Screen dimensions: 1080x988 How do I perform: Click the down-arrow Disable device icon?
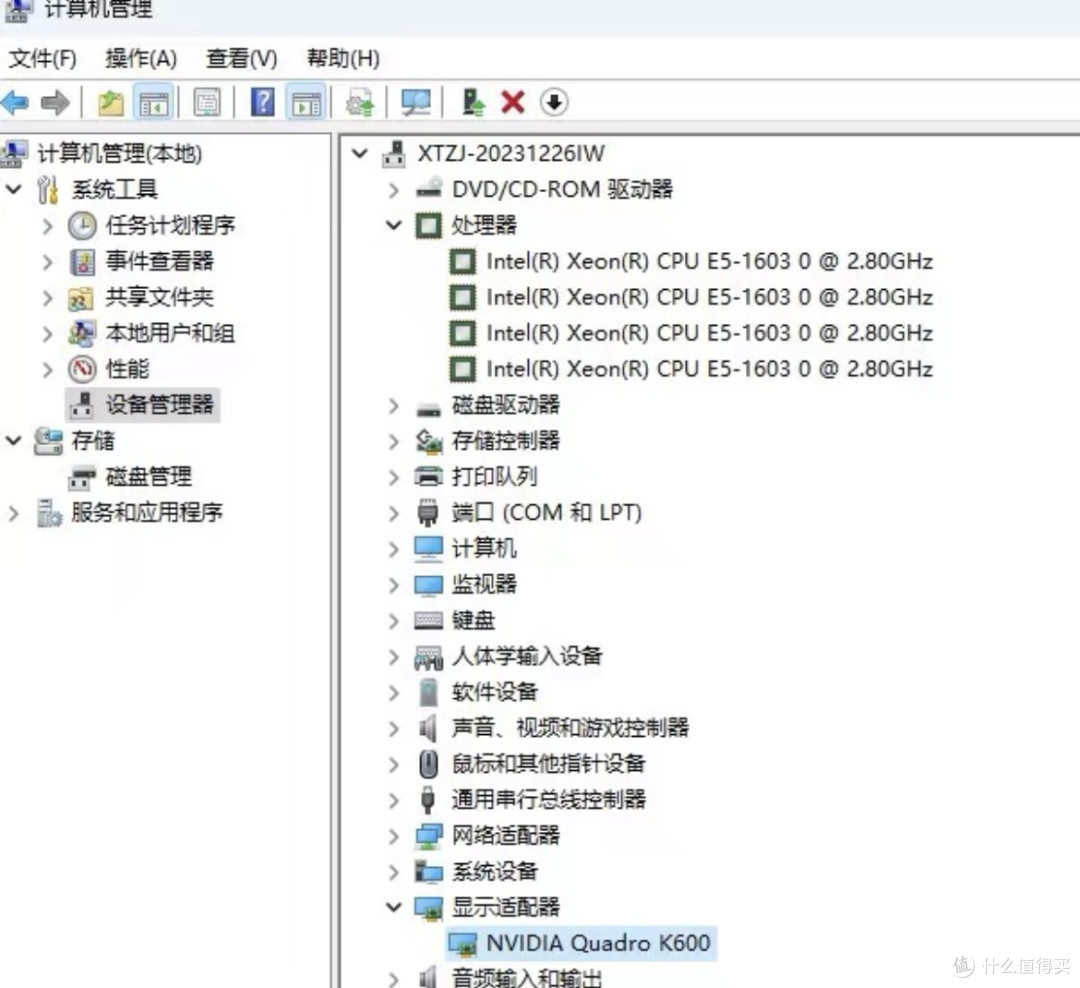click(554, 103)
